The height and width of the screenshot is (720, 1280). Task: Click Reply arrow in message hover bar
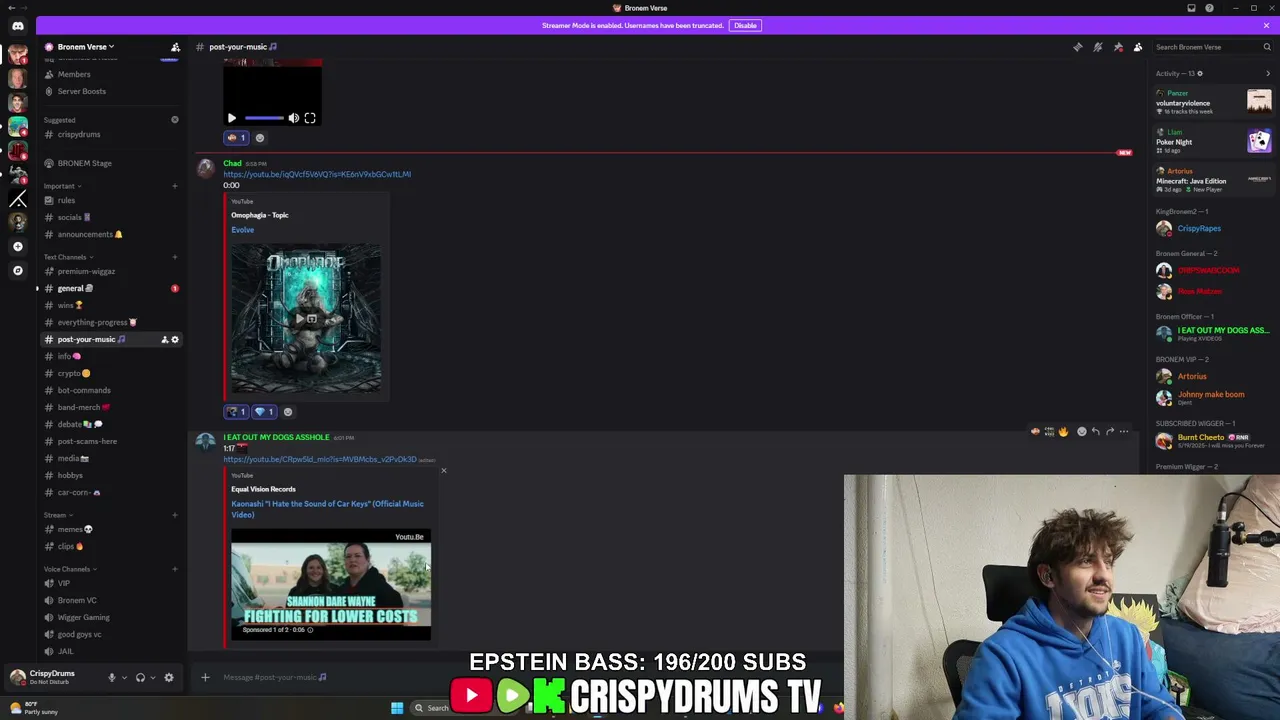tap(1095, 432)
